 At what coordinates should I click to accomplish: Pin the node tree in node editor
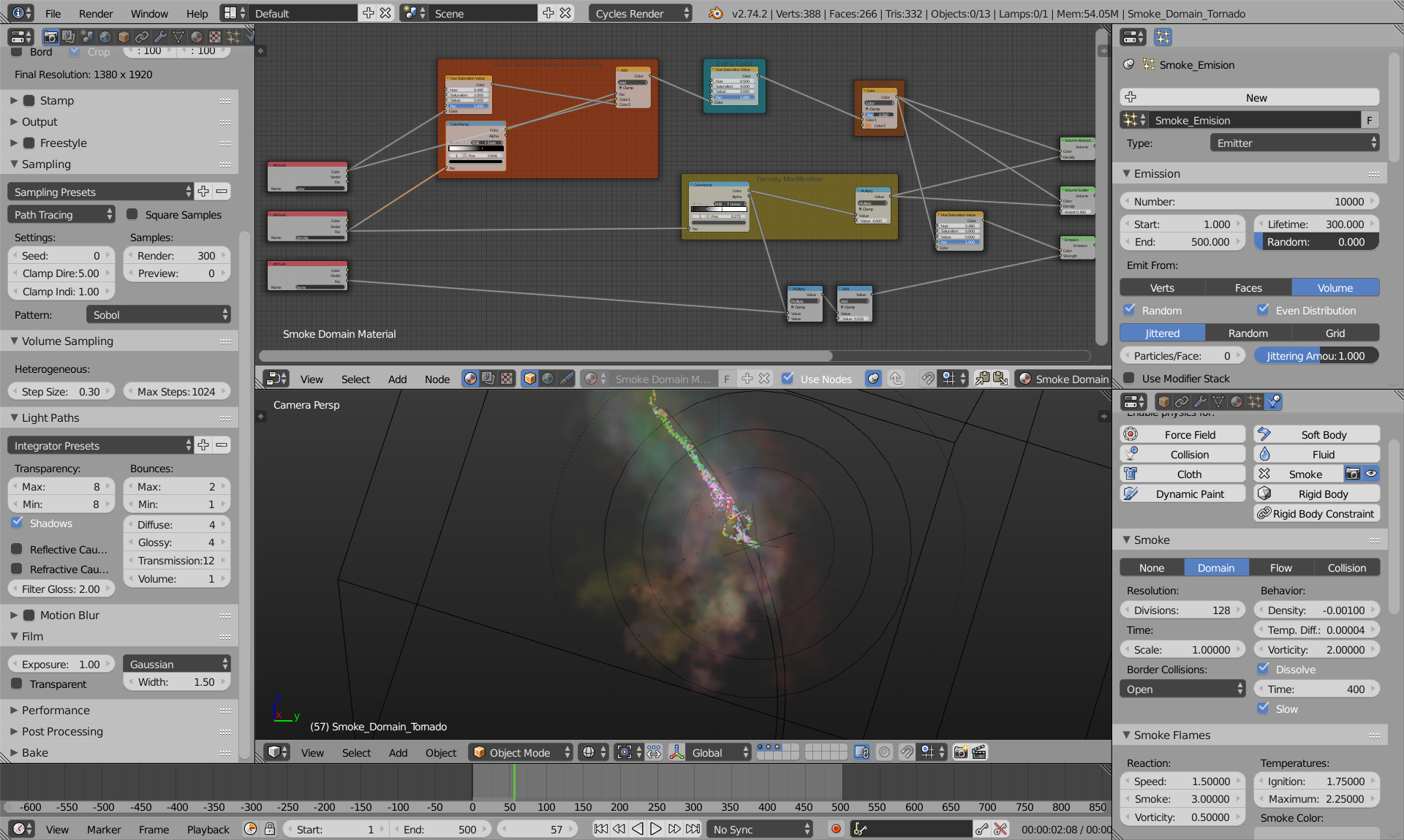[874, 379]
